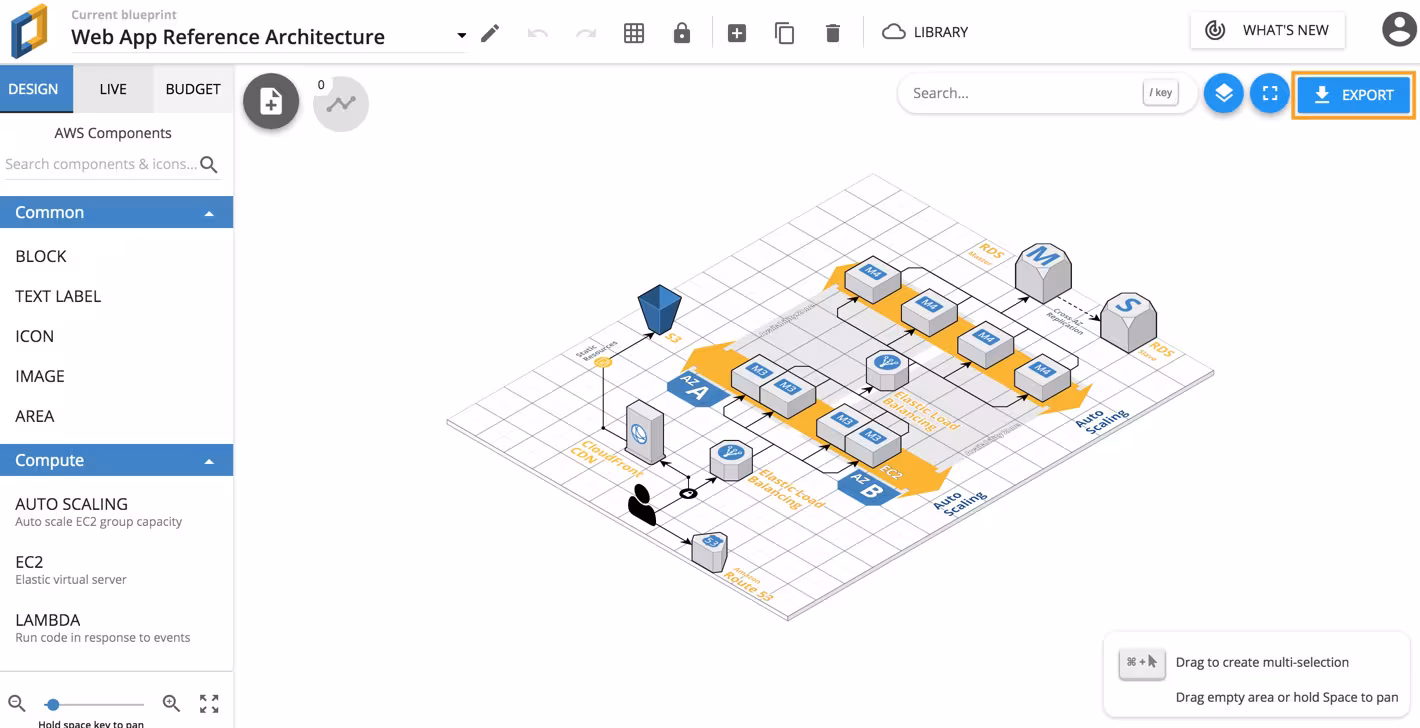The image size is (1420, 728).
Task: Click the redo arrow icon
Action: [586, 33]
